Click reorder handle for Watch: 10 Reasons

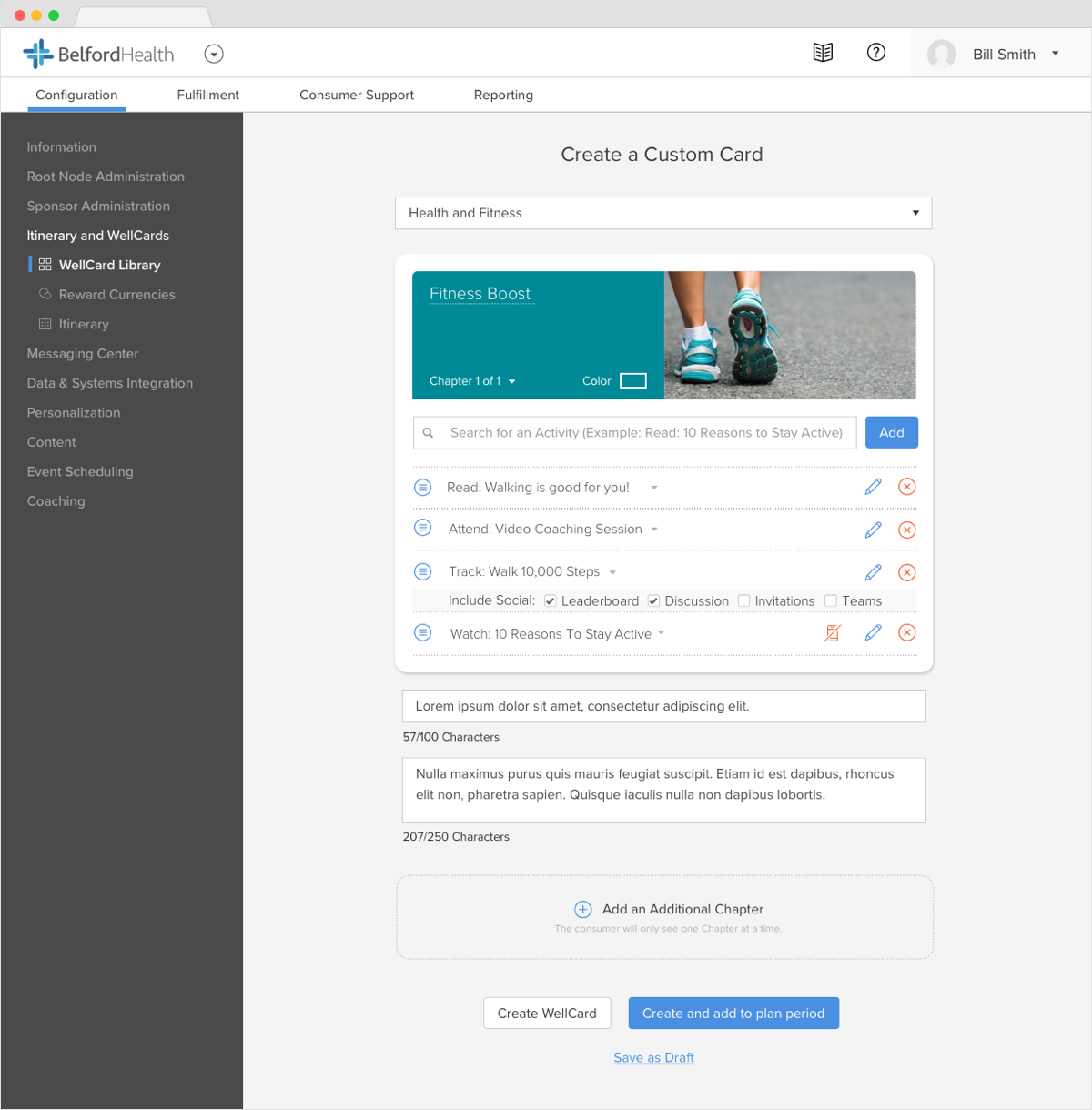coord(423,632)
